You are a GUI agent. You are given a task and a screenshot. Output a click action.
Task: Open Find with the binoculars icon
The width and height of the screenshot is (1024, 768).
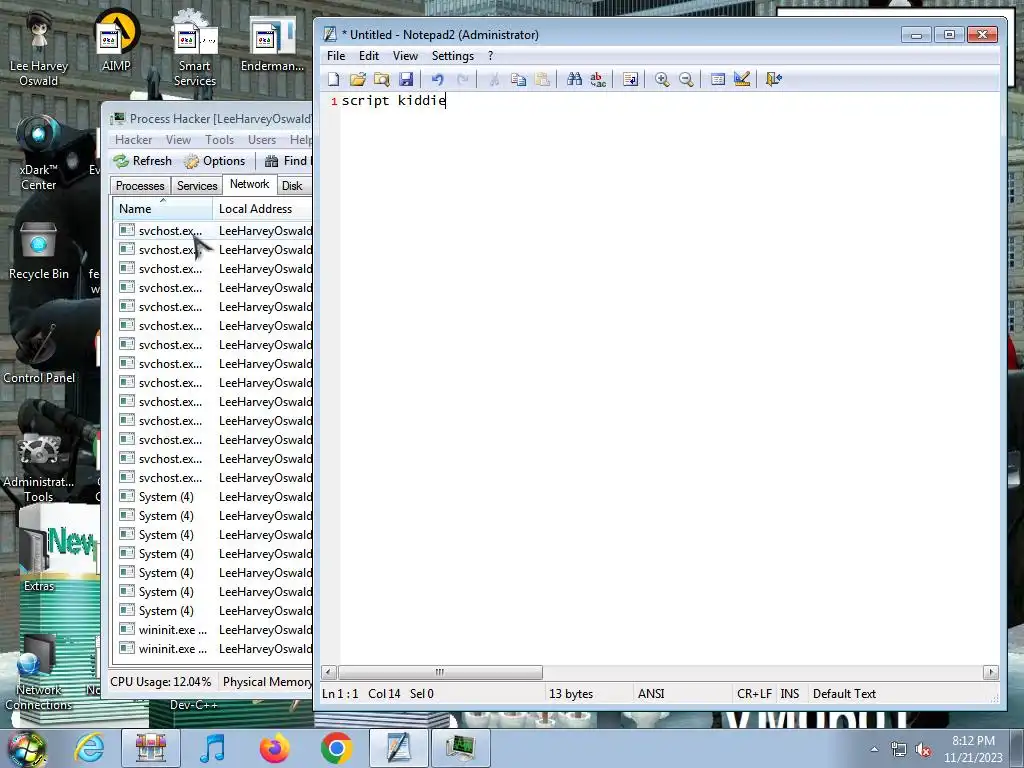click(x=574, y=79)
